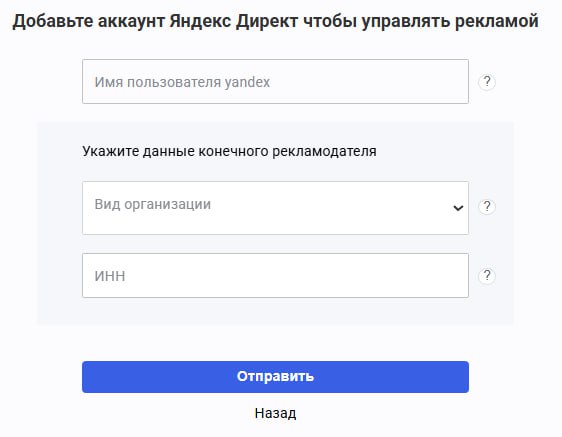This screenshot has height=437, width=562.
Task: Return to previous step with Назад
Action: click(275, 413)
